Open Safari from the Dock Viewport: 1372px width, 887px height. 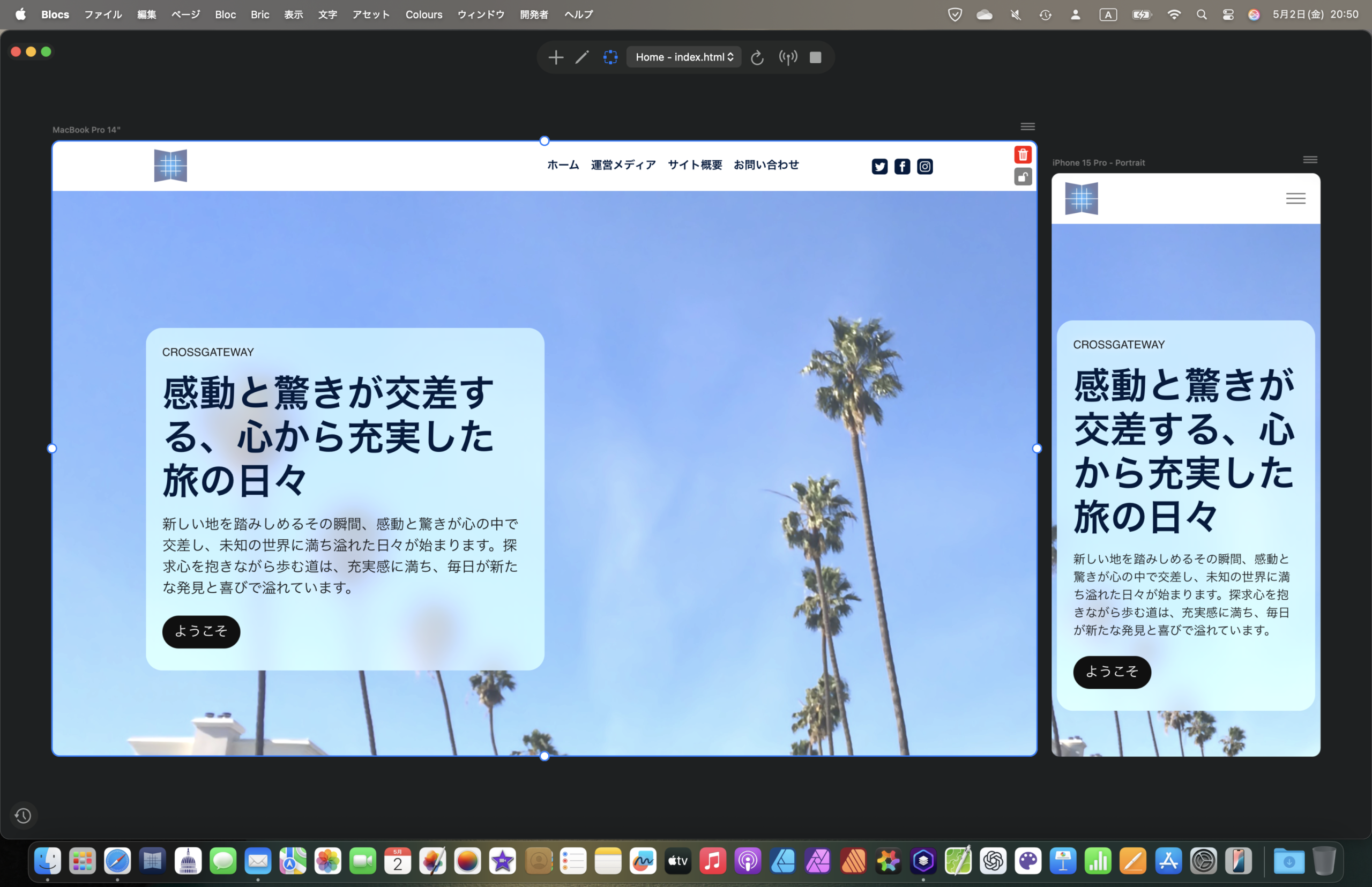tap(117, 861)
